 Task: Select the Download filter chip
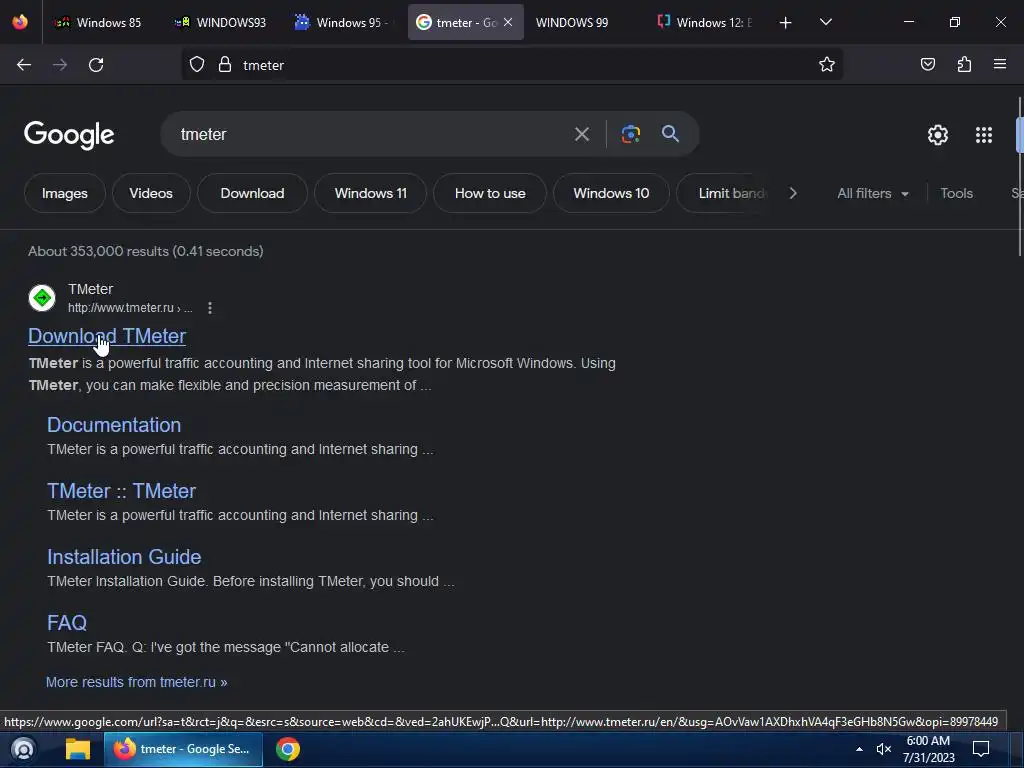[x=252, y=193]
